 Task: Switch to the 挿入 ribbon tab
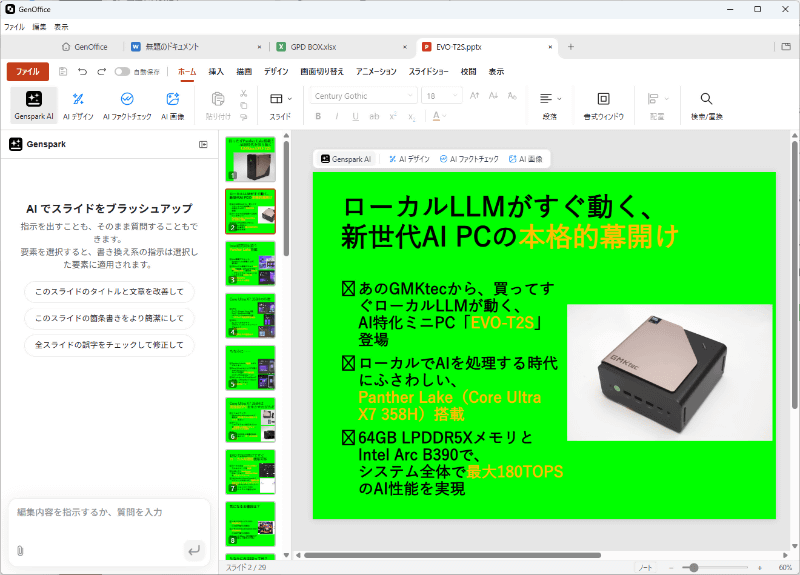(x=216, y=71)
